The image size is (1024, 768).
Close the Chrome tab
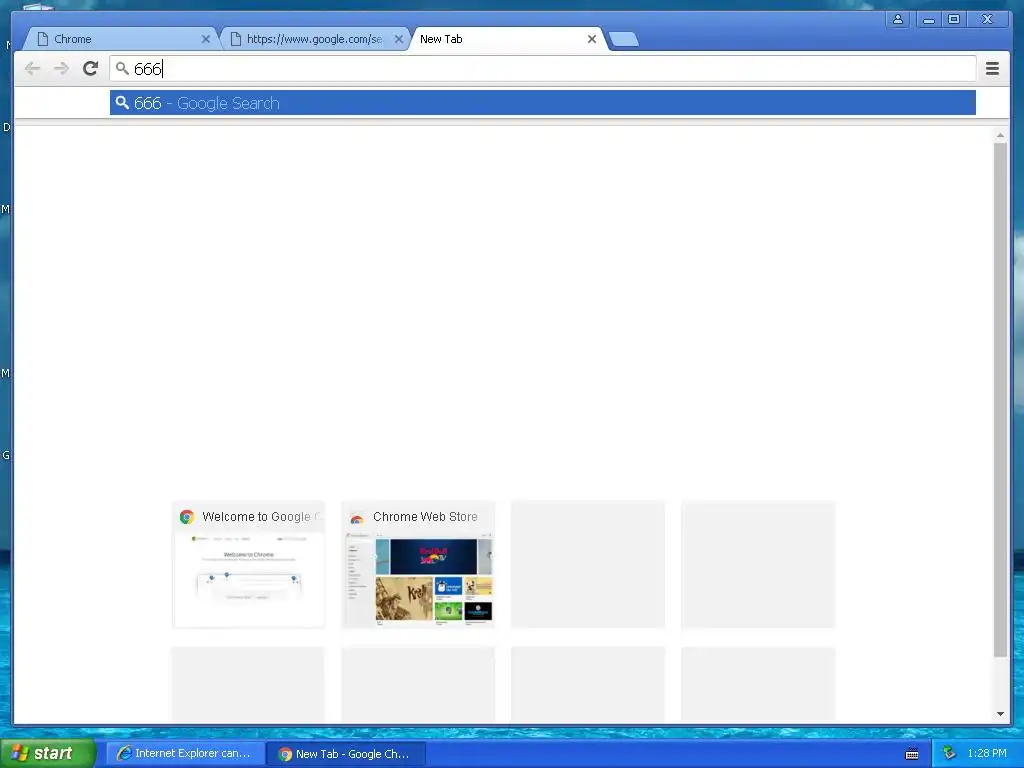click(206, 39)
